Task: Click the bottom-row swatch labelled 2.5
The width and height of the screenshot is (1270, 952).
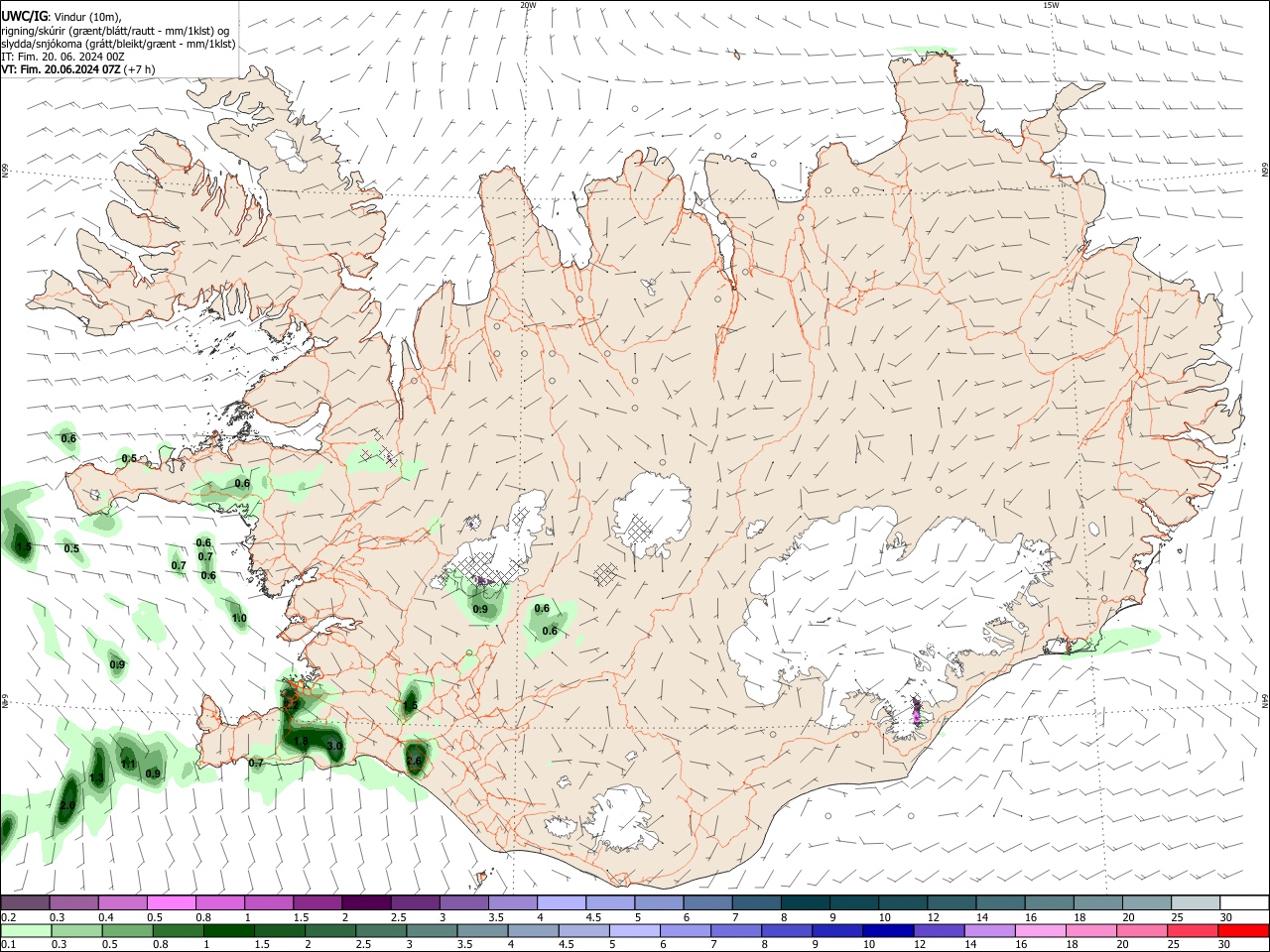Action: click(x=381, y=931)
